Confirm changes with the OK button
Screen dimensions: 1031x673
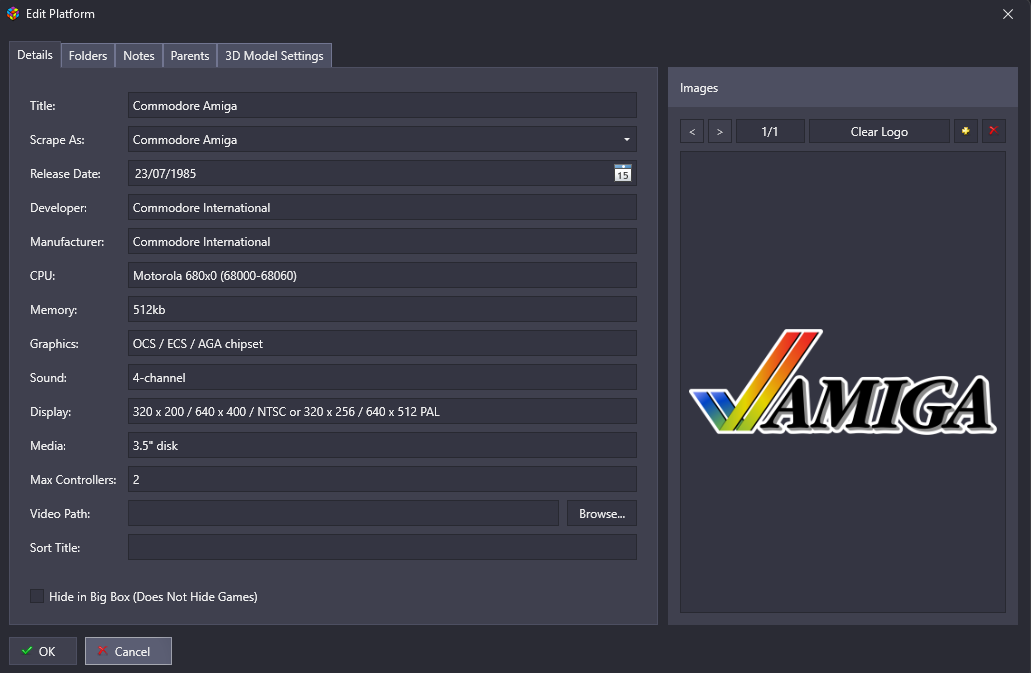pos(43,651)
